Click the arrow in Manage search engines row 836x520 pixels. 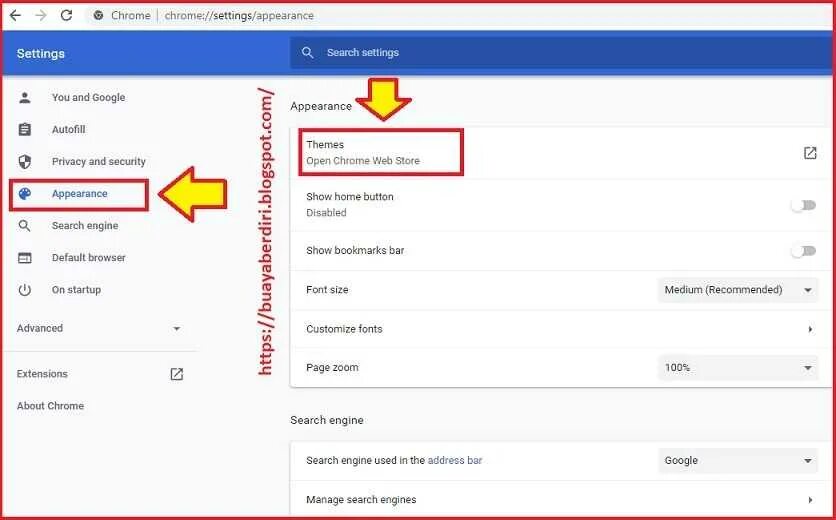[x=810, y=500]
